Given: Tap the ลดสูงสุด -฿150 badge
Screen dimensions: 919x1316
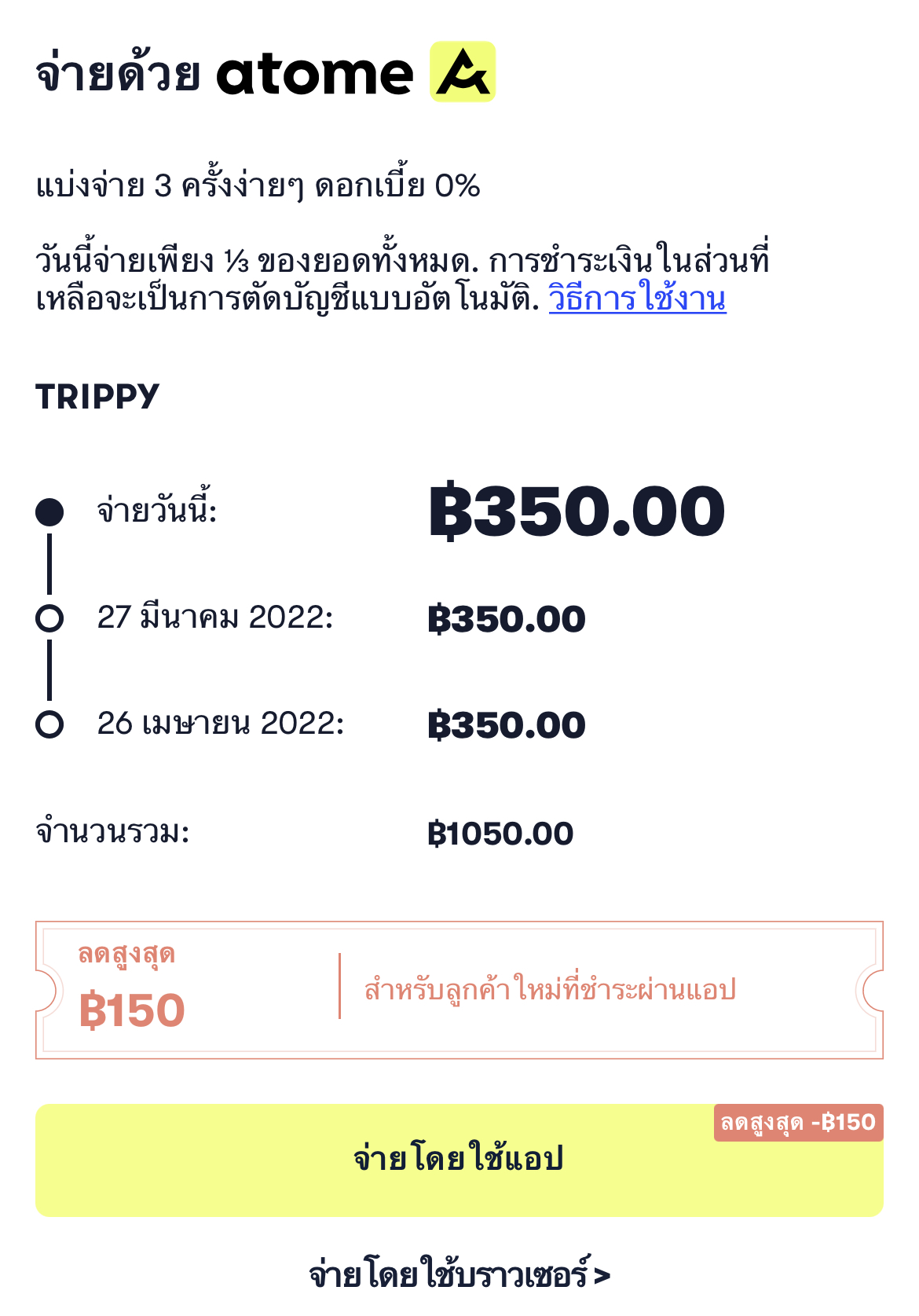Looking at the screenshot, I should point(799,1123).
